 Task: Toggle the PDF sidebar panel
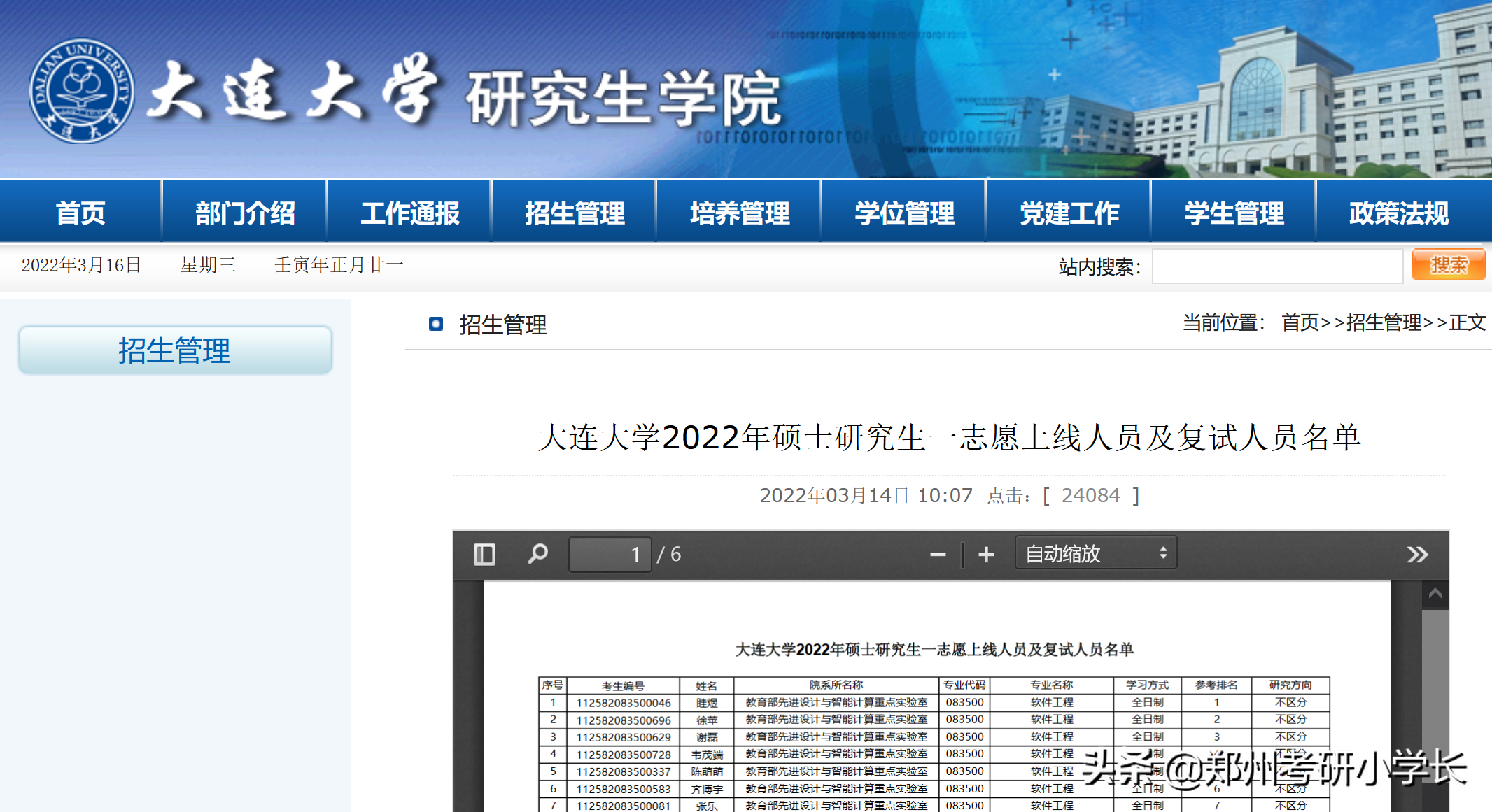point(484,554)
